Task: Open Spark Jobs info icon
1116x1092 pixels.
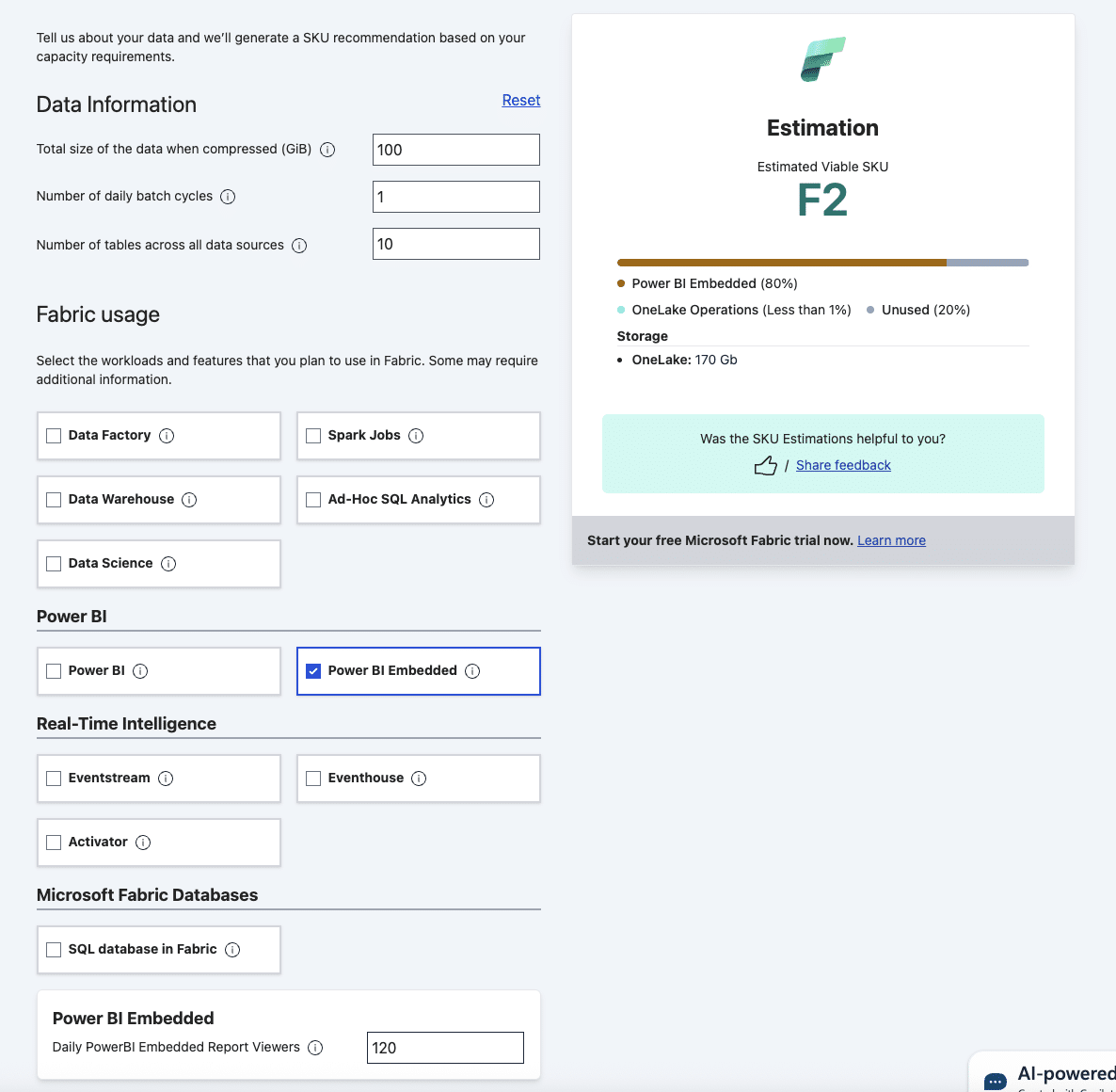Action: coord(416,436)
